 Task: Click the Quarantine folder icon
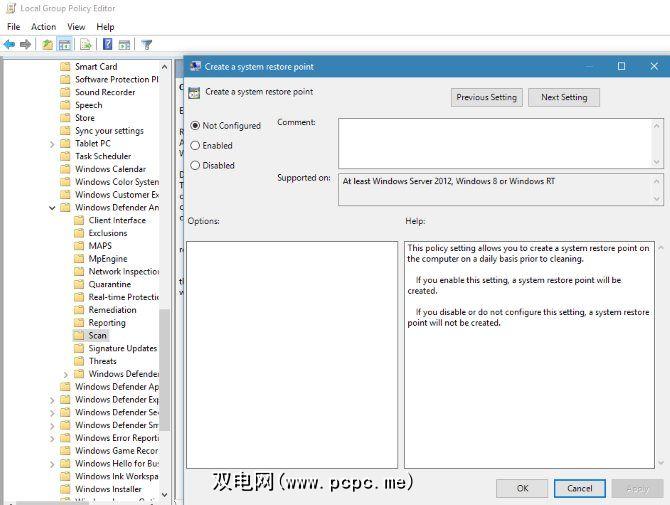pos(79,285)
